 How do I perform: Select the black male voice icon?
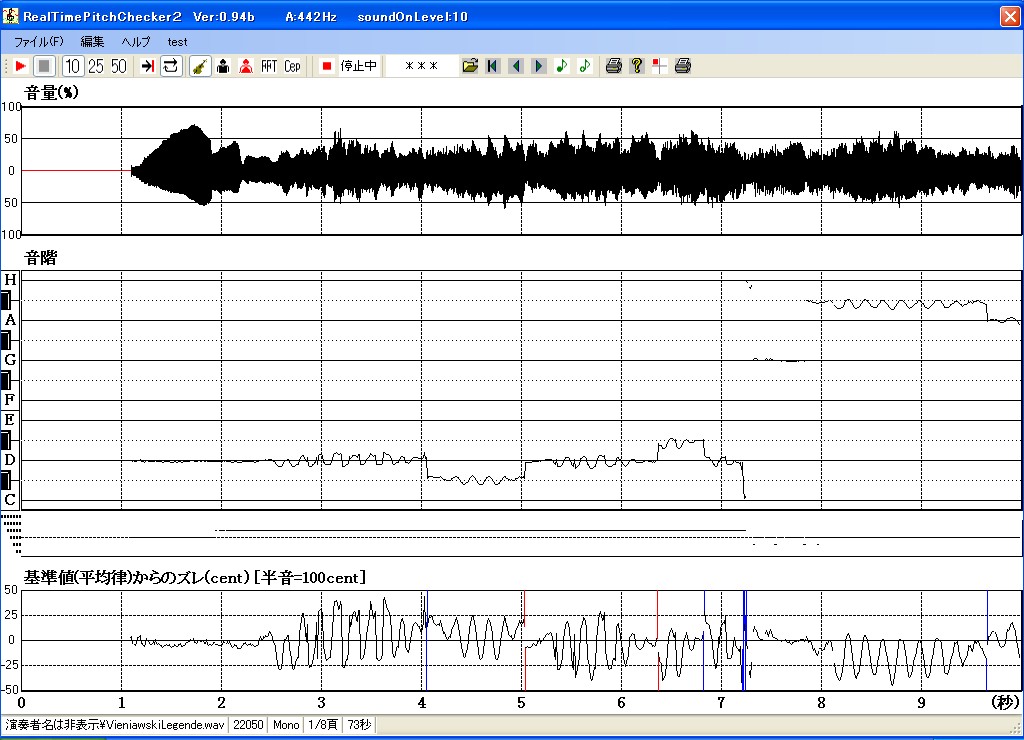click(x=223, y=66)
